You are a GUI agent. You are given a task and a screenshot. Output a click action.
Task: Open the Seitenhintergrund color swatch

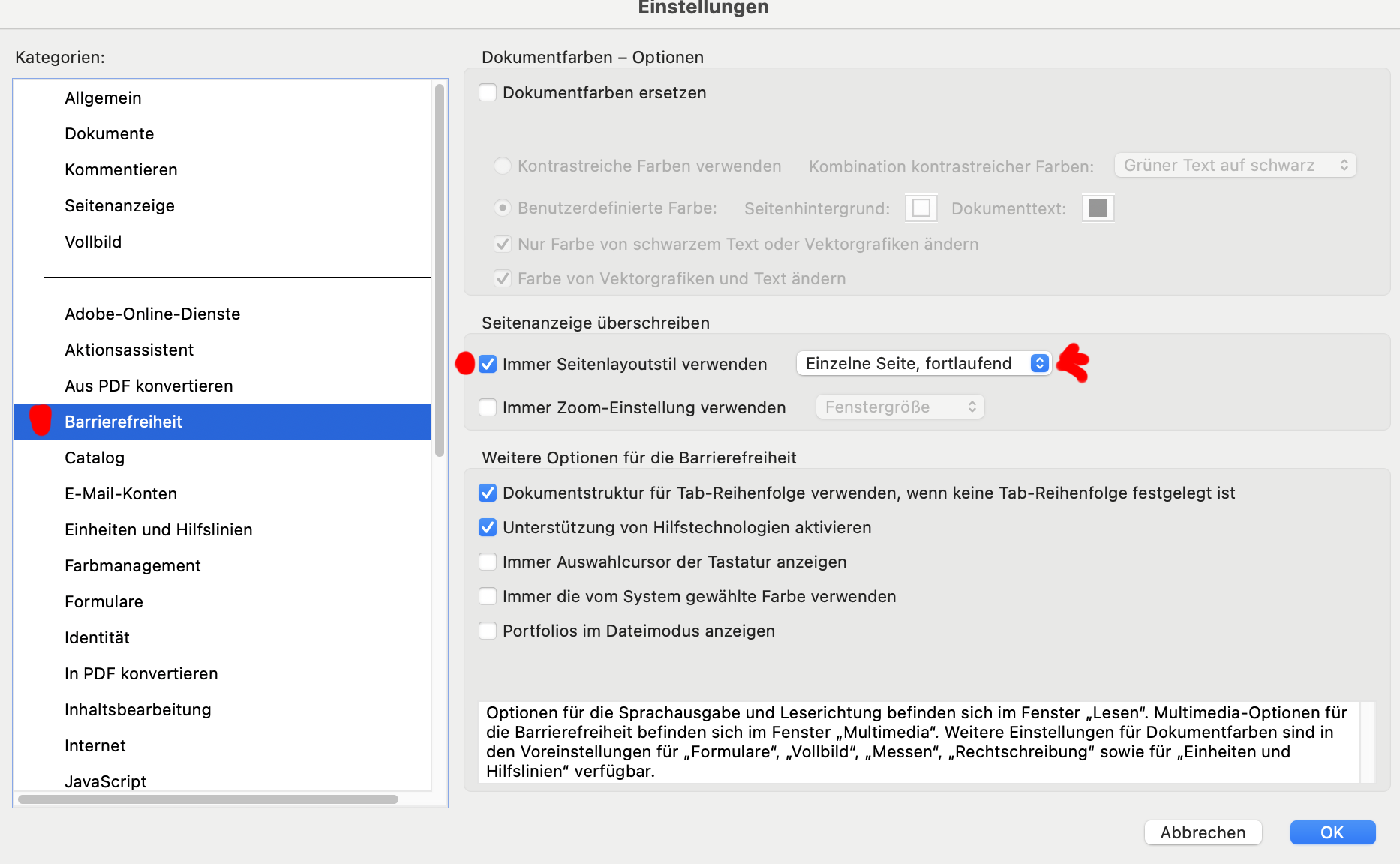click(921, 208)
